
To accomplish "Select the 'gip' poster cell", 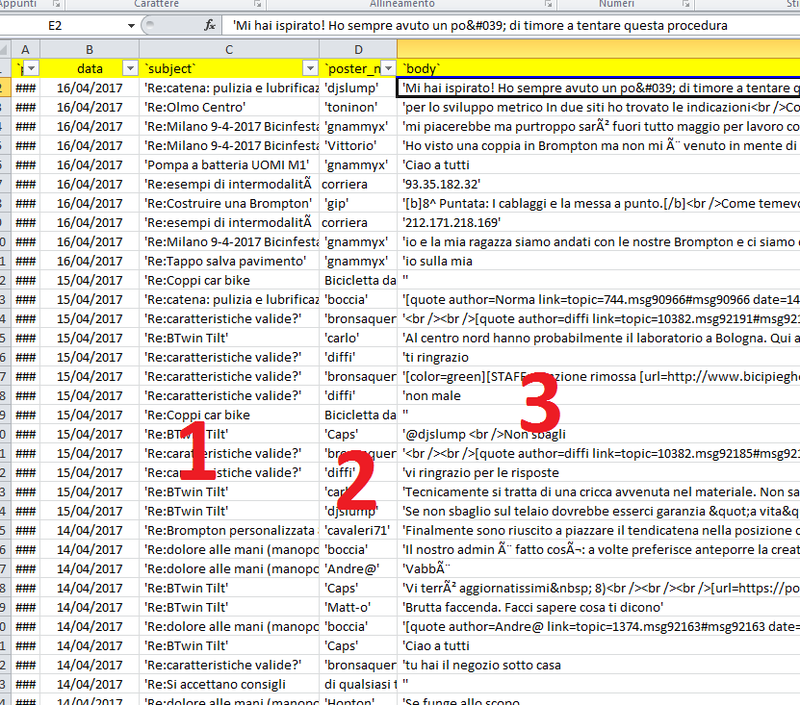I will coord(358,203).
